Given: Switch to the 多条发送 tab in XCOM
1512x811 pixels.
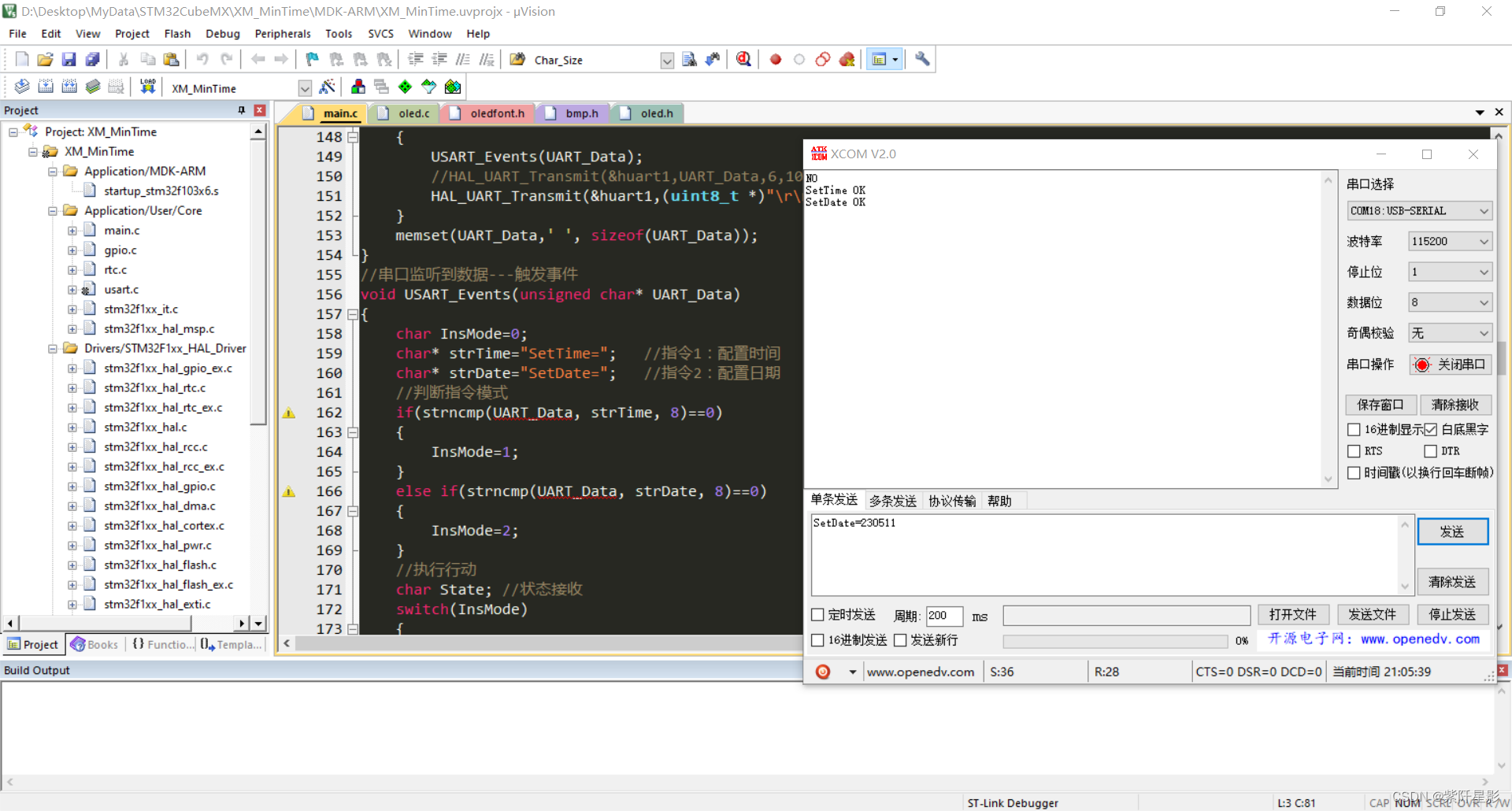Looking at the screenshot, I should (892, 501).
